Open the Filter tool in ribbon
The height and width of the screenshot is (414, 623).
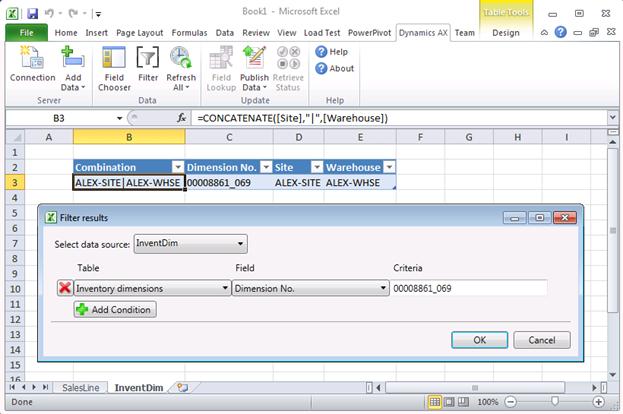point(148,64)
